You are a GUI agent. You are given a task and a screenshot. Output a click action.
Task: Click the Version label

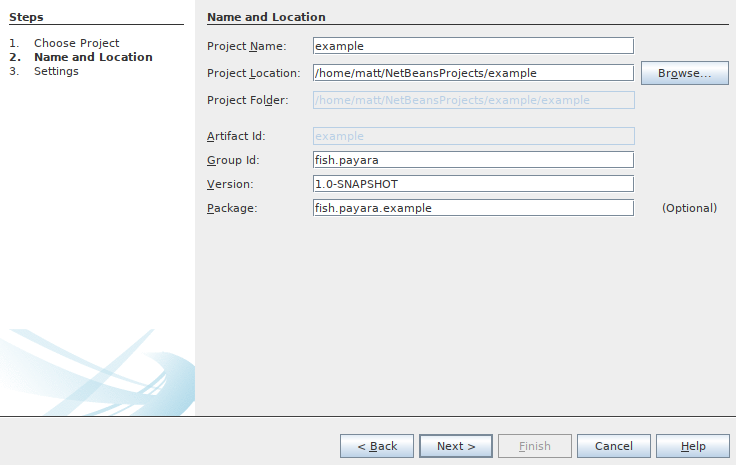[x=230, y=184]
